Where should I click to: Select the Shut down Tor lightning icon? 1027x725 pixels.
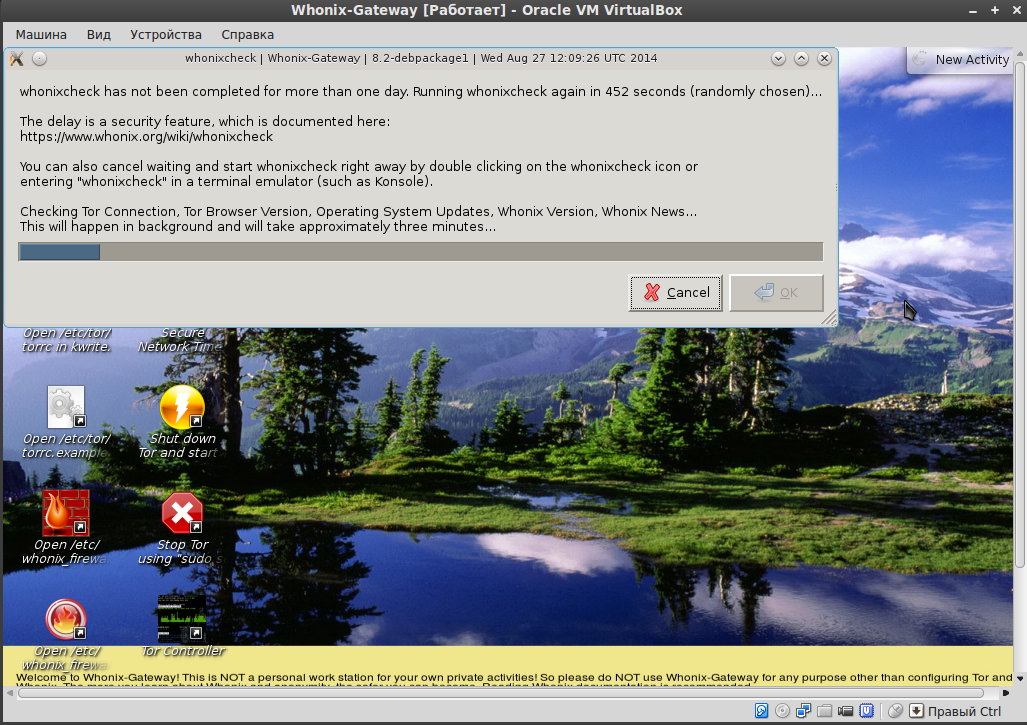pos(182,407)
